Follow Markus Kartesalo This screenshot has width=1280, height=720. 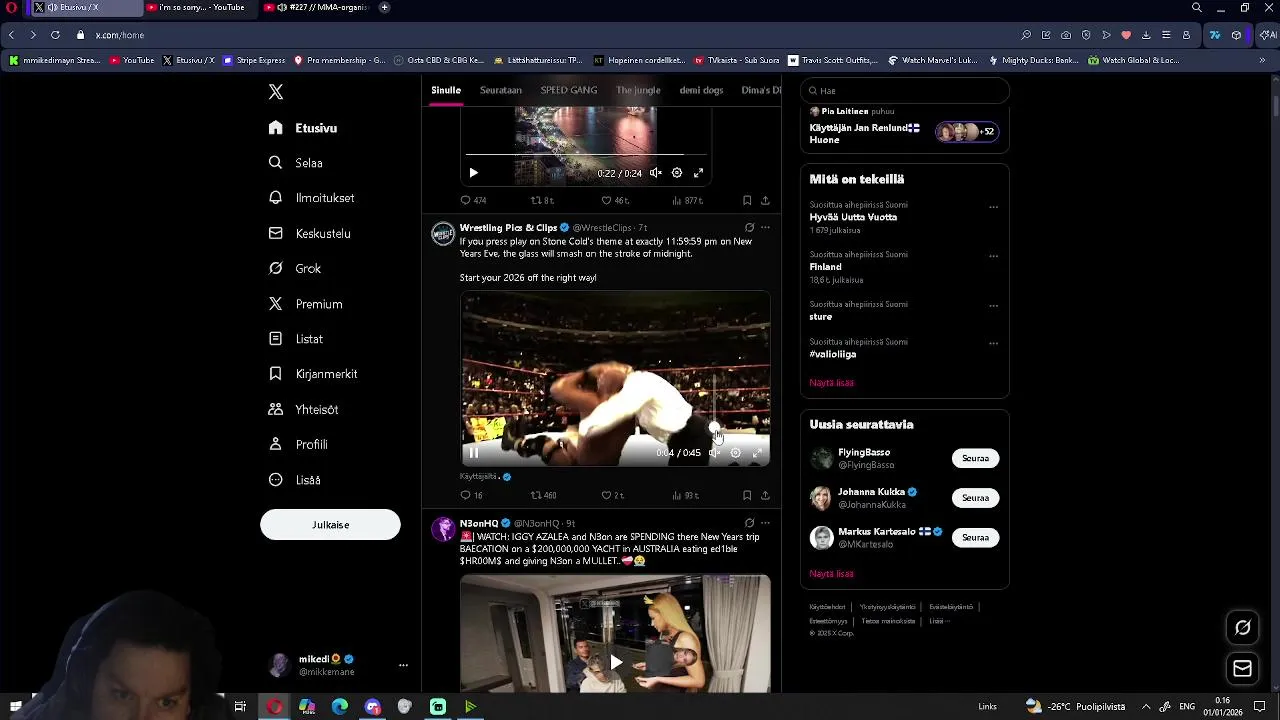coord(975,538)
